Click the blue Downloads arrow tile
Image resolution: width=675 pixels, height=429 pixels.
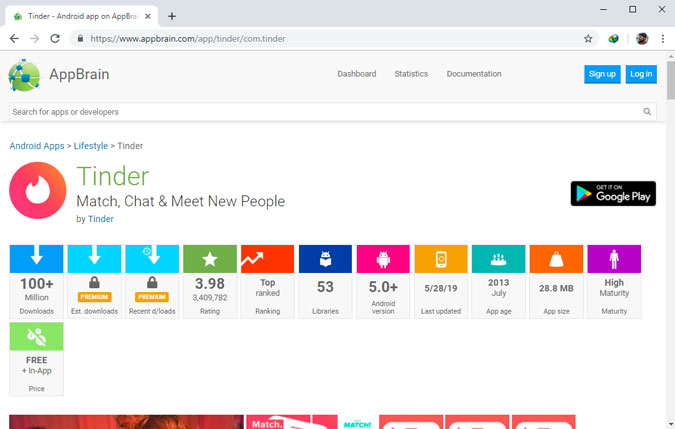click(x=37, y=281)
